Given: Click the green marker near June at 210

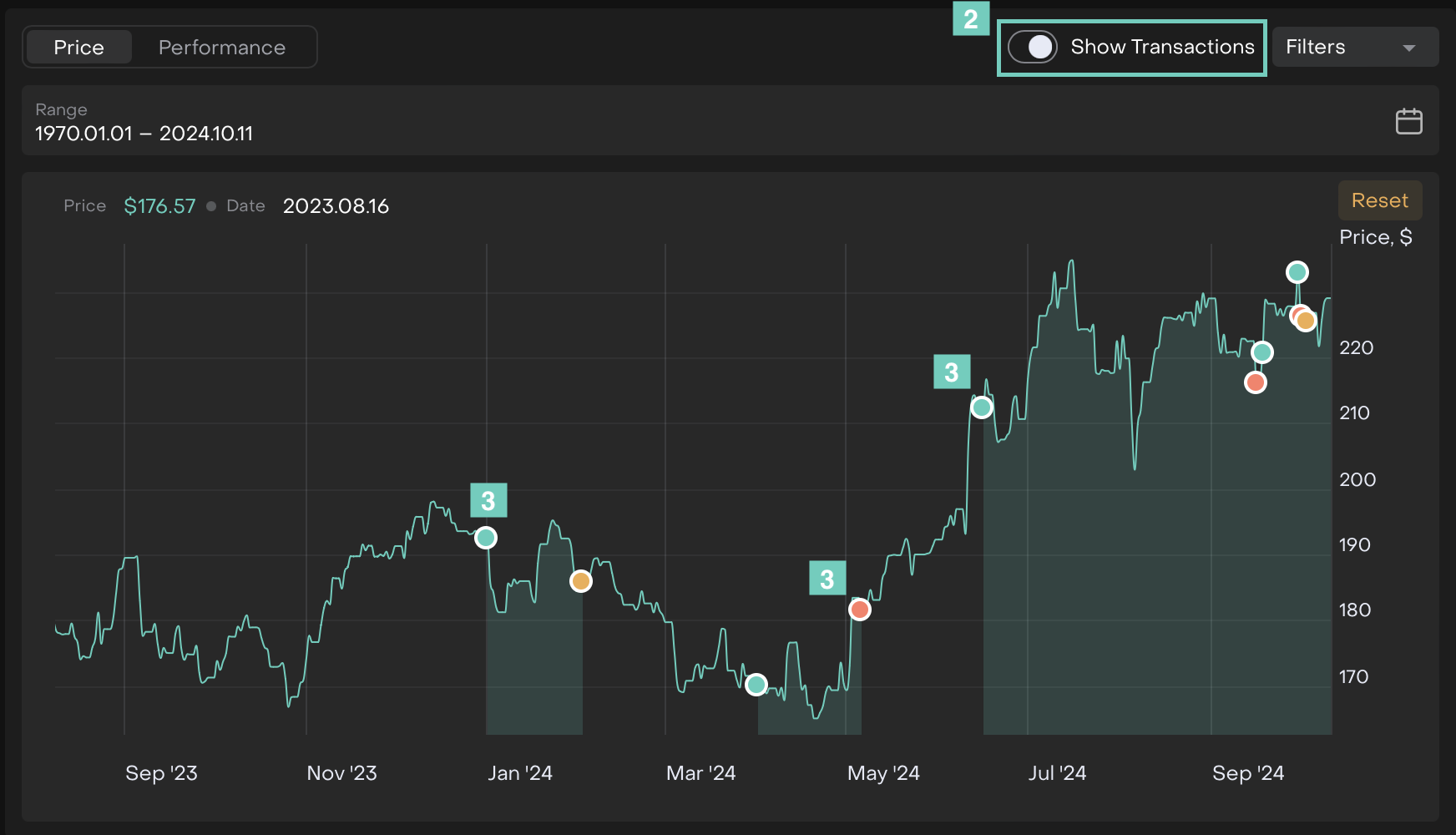Looking at the screenshot, I should [x=982, y=407].
